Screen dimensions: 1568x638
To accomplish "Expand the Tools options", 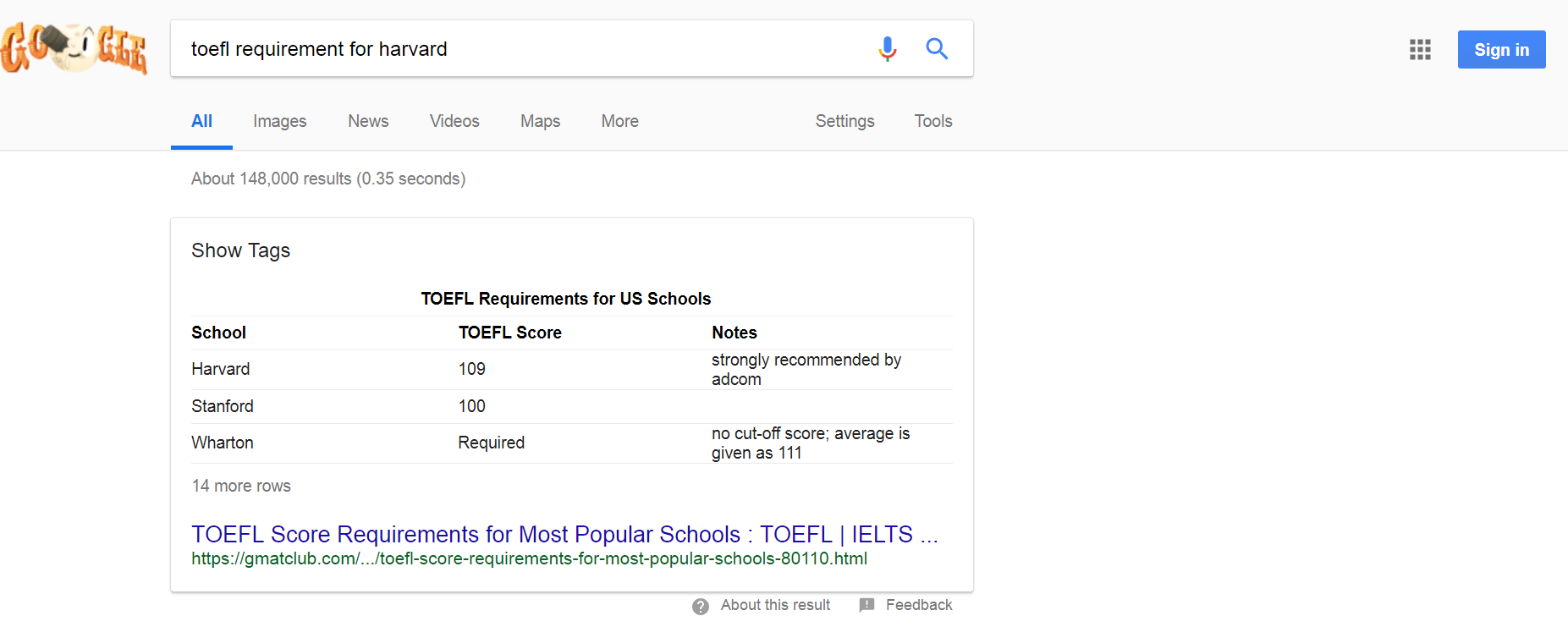I will click(933, 121).
